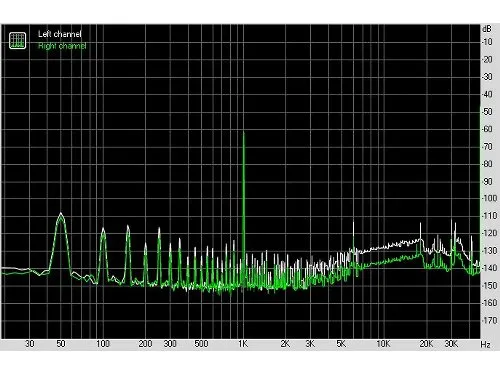The image size is (500, 375).
Task: Click the spectrum graph icon in the corner
Action: click(17, 41)
